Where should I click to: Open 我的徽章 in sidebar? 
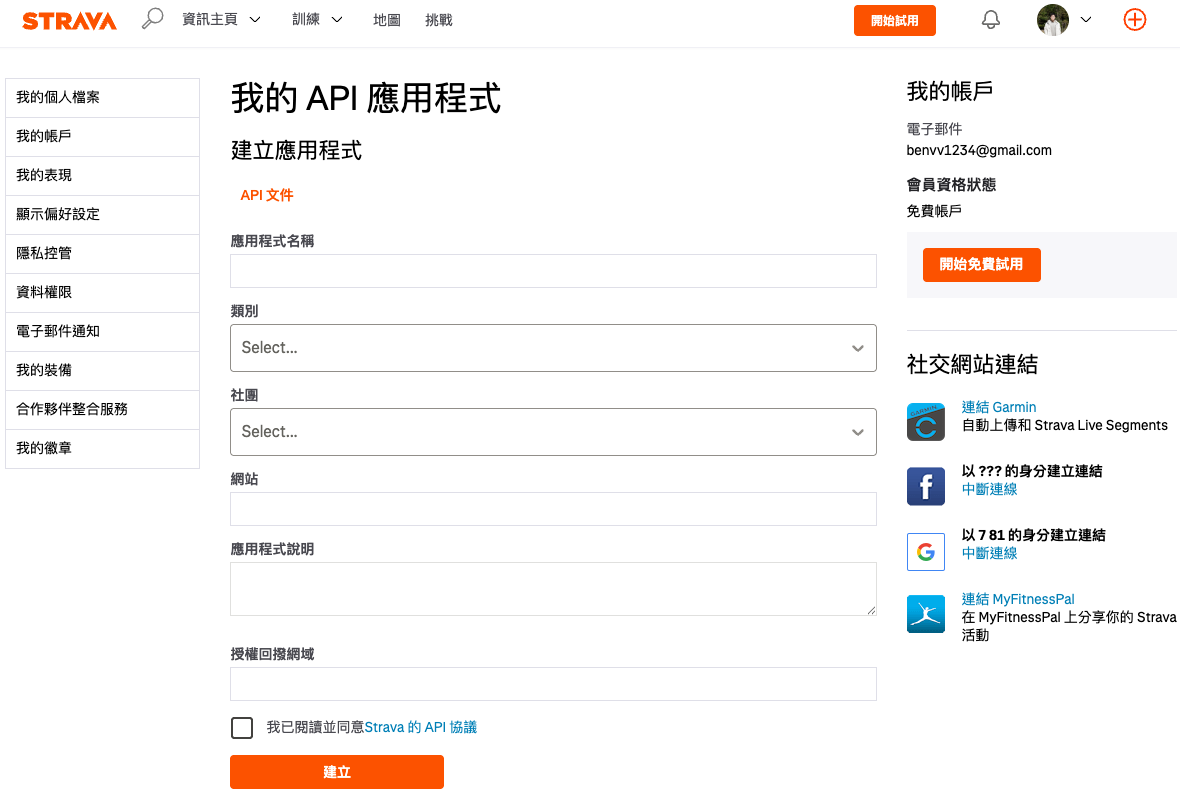coord(102,449)
